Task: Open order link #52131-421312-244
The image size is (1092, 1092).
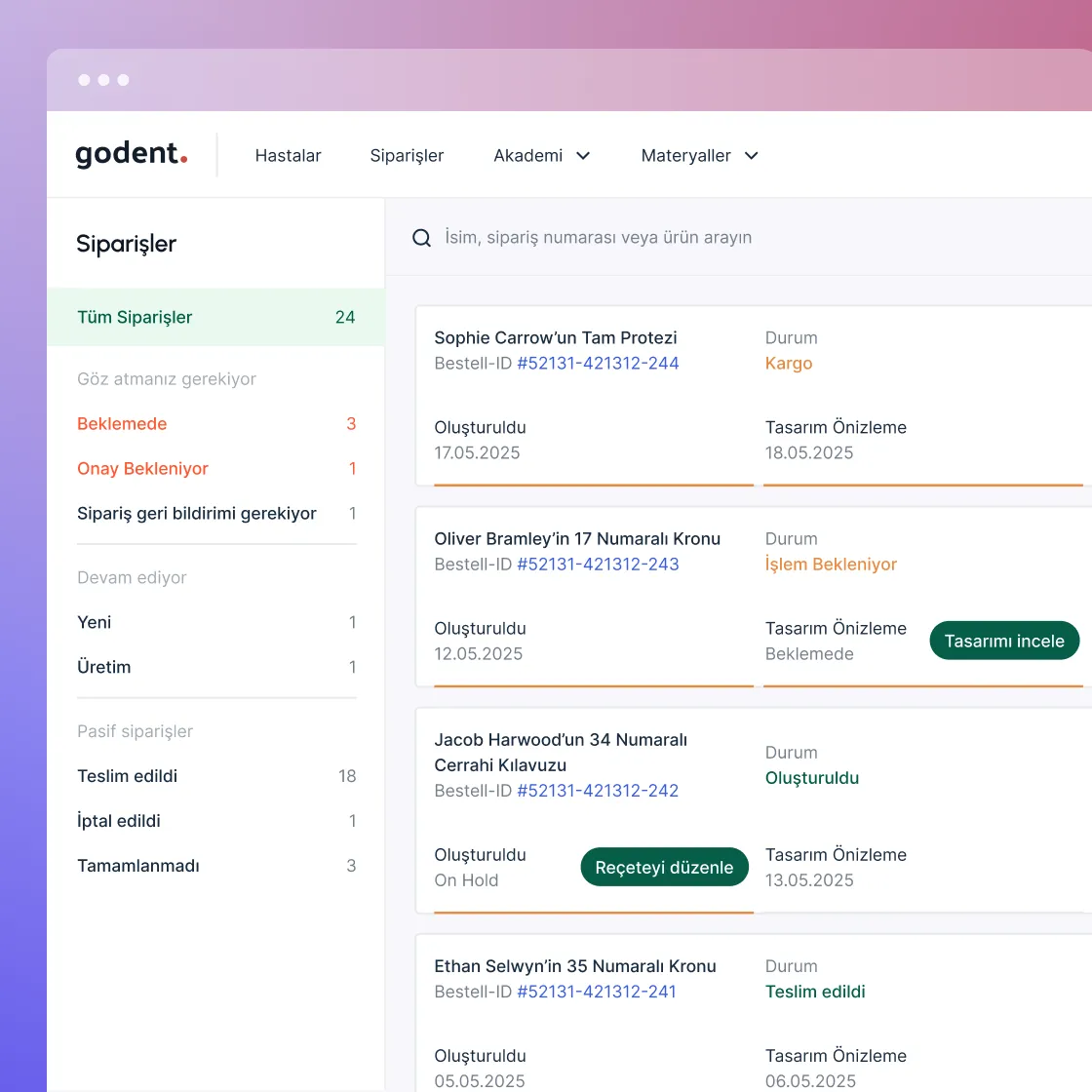Action: 598,363
